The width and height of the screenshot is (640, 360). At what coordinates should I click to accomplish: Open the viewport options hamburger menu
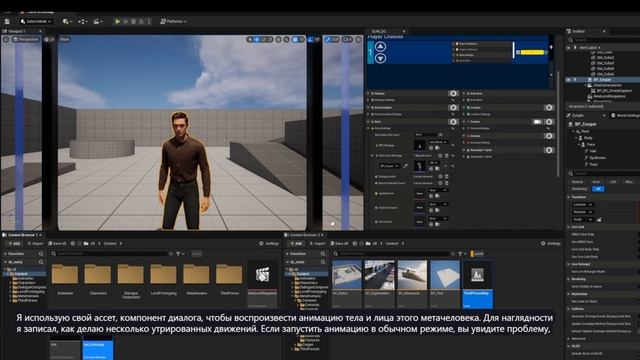[x=6, y=39]
